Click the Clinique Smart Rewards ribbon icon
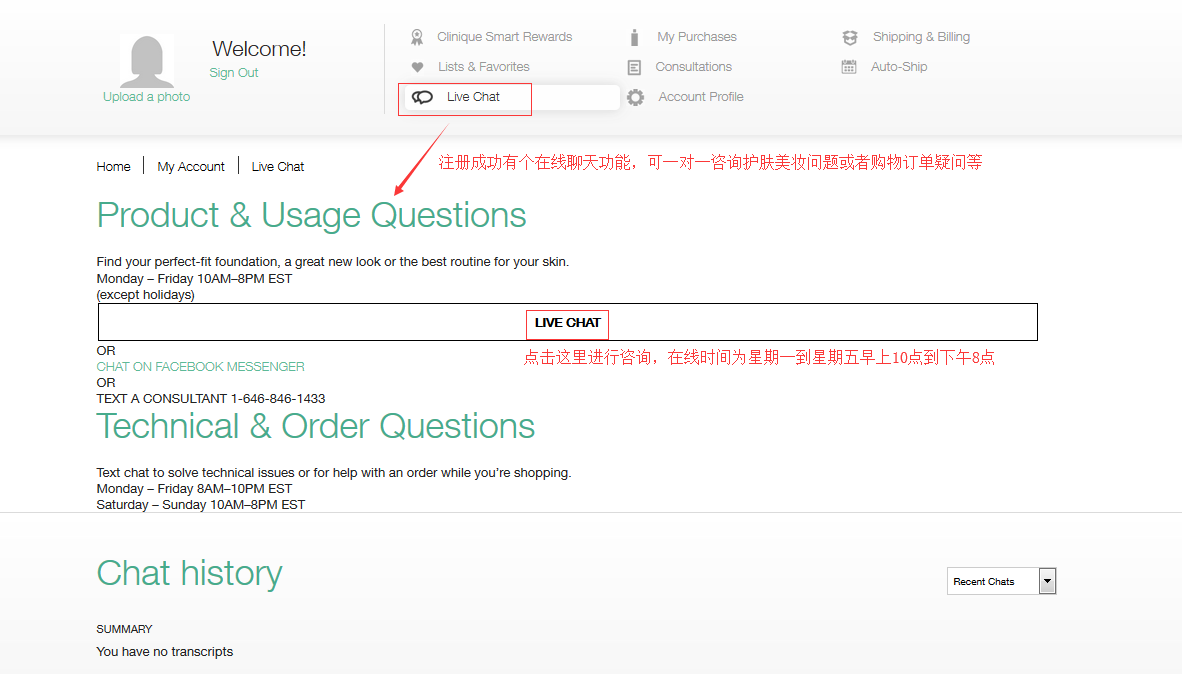The width and height of the screenshot is (1182, 674). [x=417, y=37]
